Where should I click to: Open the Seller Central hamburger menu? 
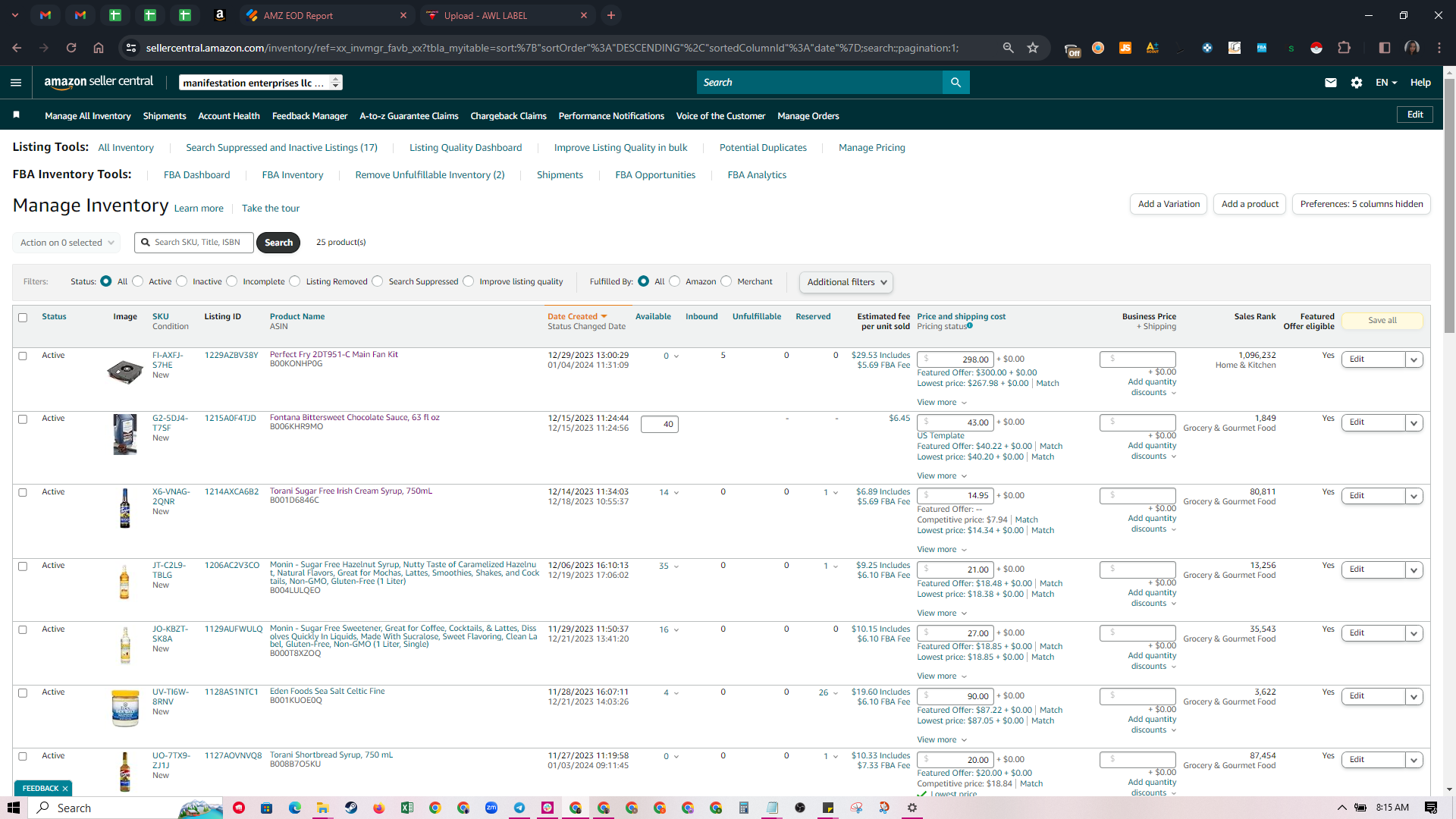click(16, 83)
